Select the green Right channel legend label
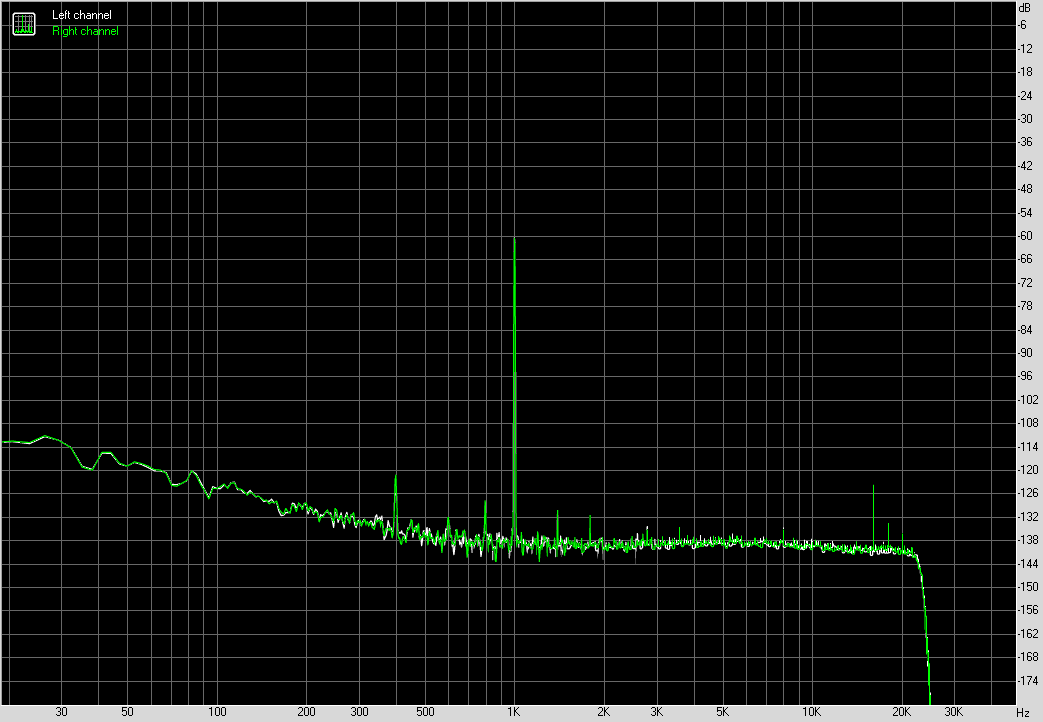 coord(85,31)
